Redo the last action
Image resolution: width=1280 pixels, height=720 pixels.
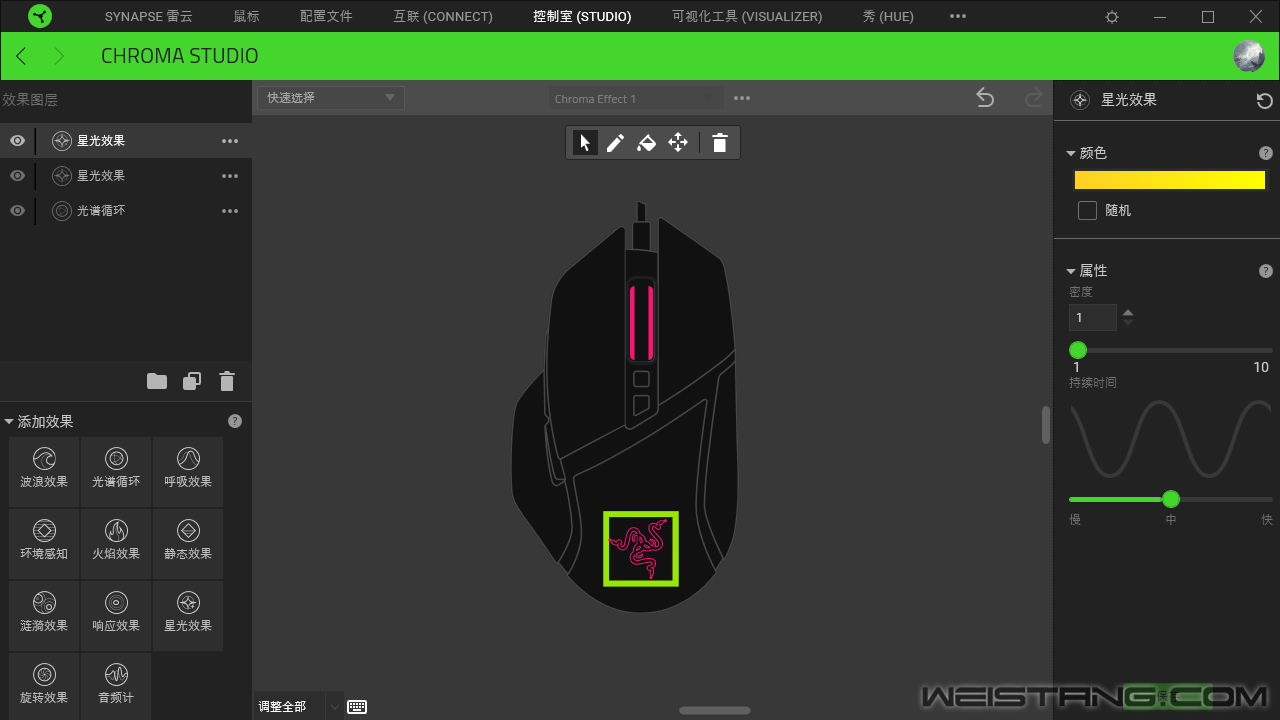[x=1034, y=98]
